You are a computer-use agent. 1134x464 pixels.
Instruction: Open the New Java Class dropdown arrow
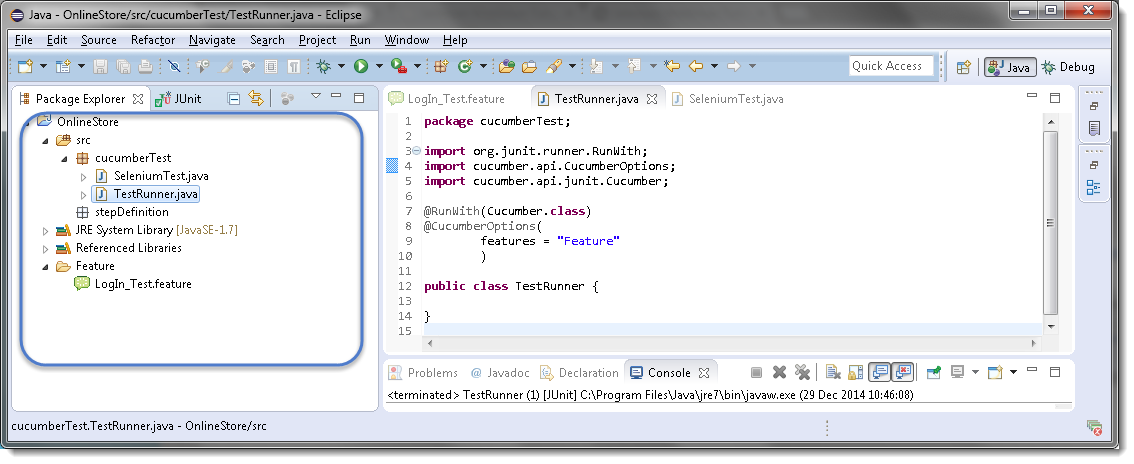483,66
